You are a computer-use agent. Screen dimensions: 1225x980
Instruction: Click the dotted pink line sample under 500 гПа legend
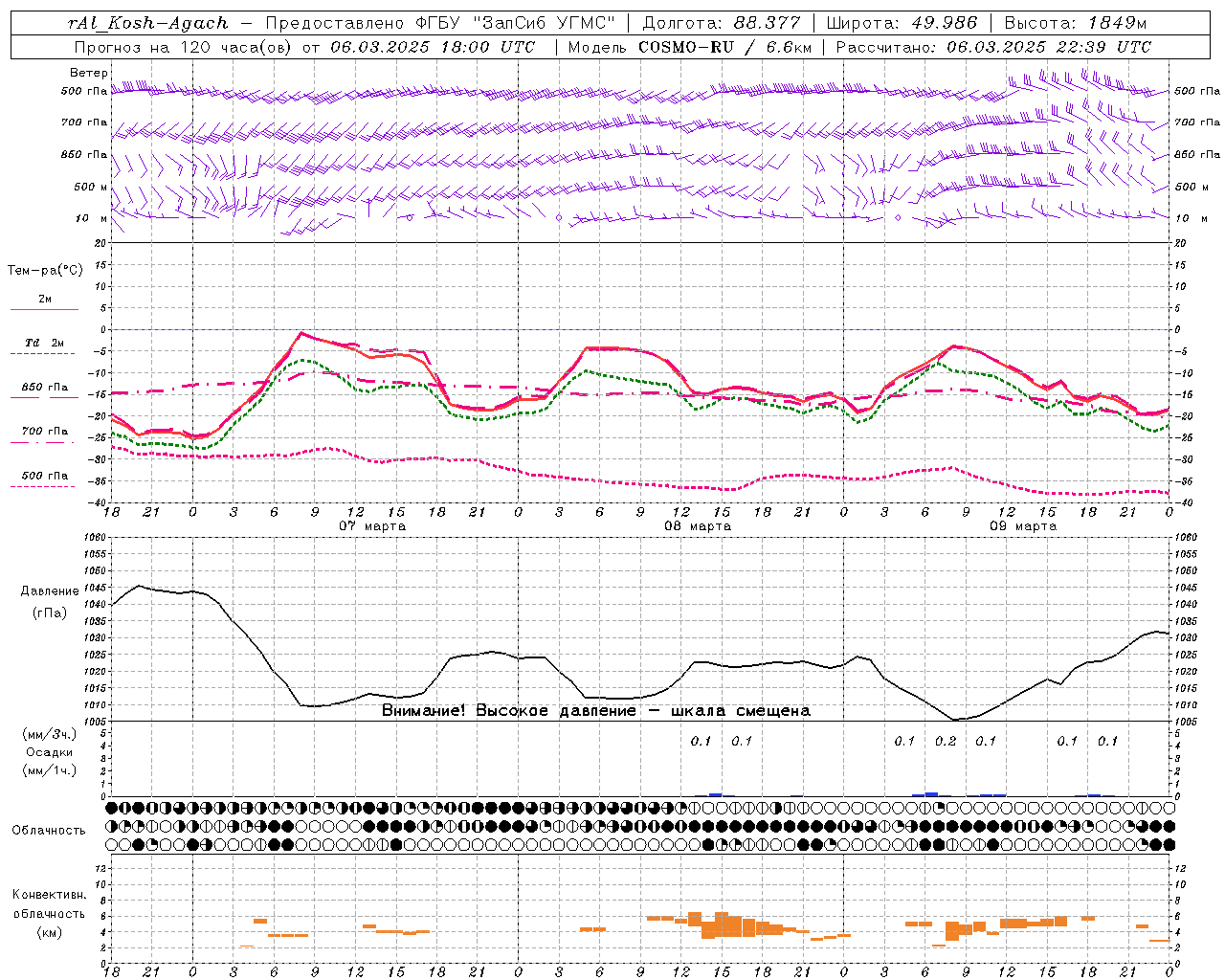(x=42, y=486)
